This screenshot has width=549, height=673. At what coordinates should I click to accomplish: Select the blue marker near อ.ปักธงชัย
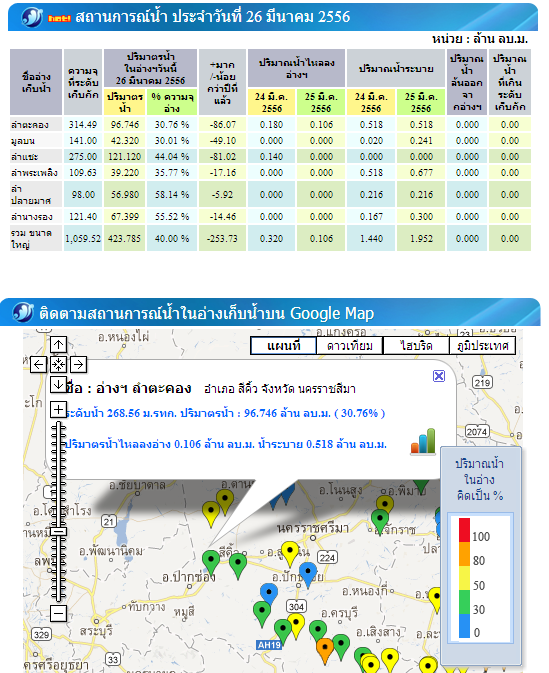pyautogui.click(x=308, y=574)
